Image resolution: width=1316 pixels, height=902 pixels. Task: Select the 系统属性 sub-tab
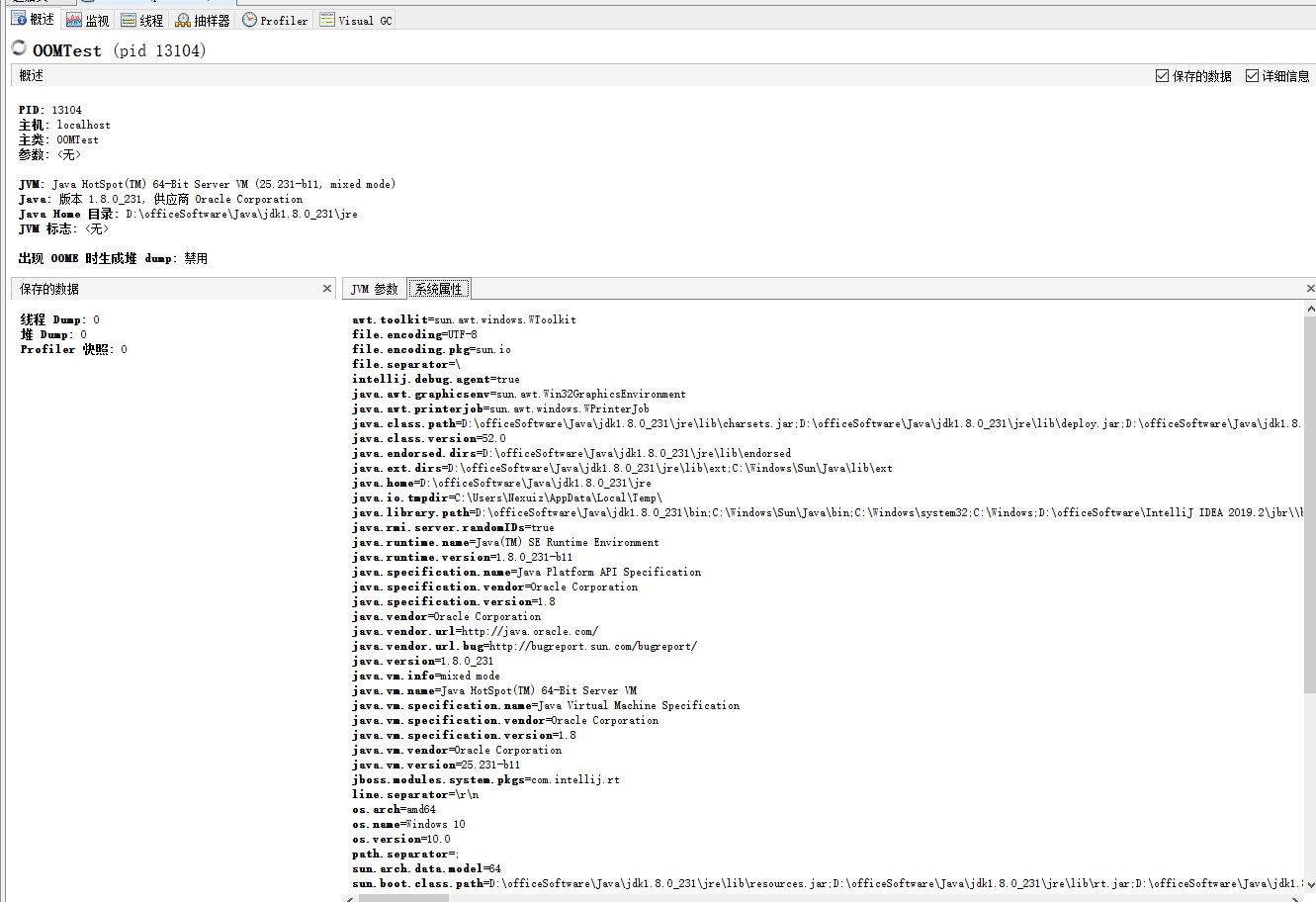click(439, 289)
